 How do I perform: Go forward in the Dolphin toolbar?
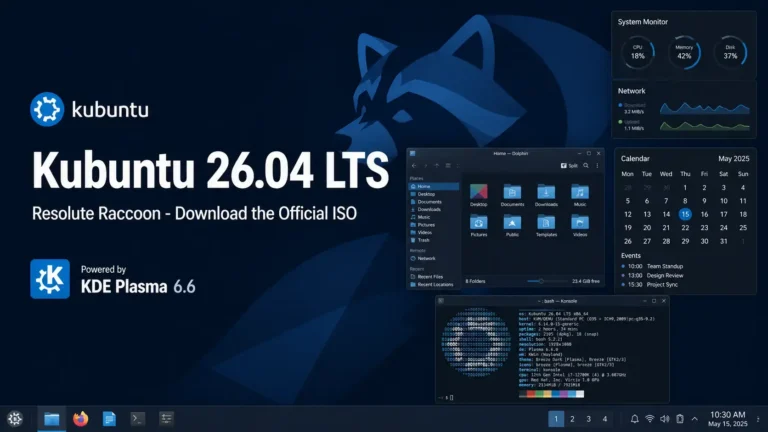pos(425,166)
